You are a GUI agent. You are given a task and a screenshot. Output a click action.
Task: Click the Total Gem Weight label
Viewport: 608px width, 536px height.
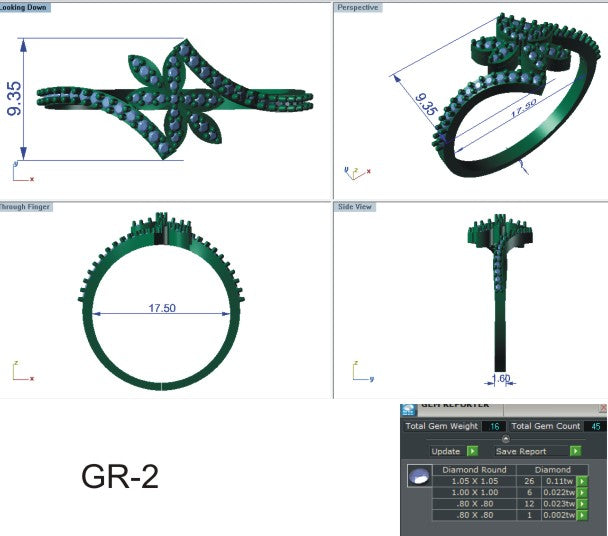coord(442,426)
